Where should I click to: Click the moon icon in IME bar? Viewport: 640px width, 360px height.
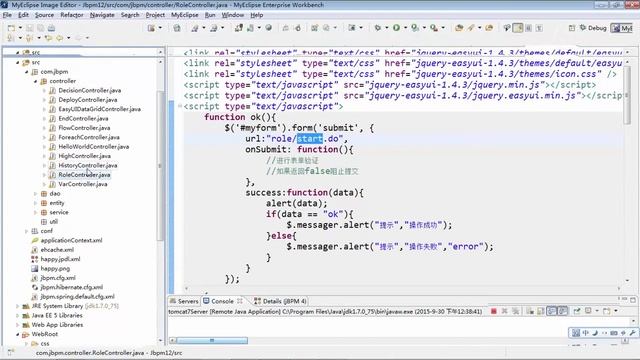(x=595, y=333)
